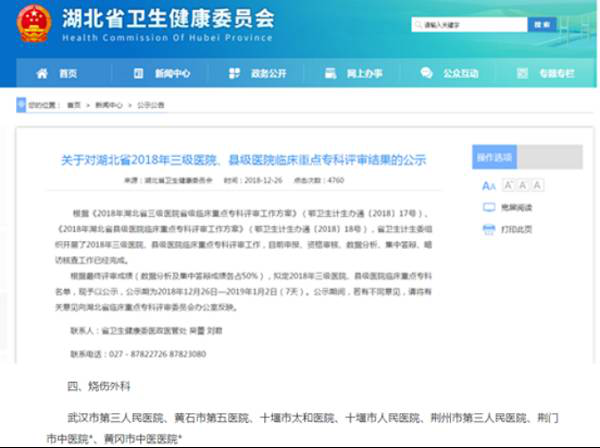Click the home icon beside 首页
Screen dimensions: 600x448
tap(42, 73)
